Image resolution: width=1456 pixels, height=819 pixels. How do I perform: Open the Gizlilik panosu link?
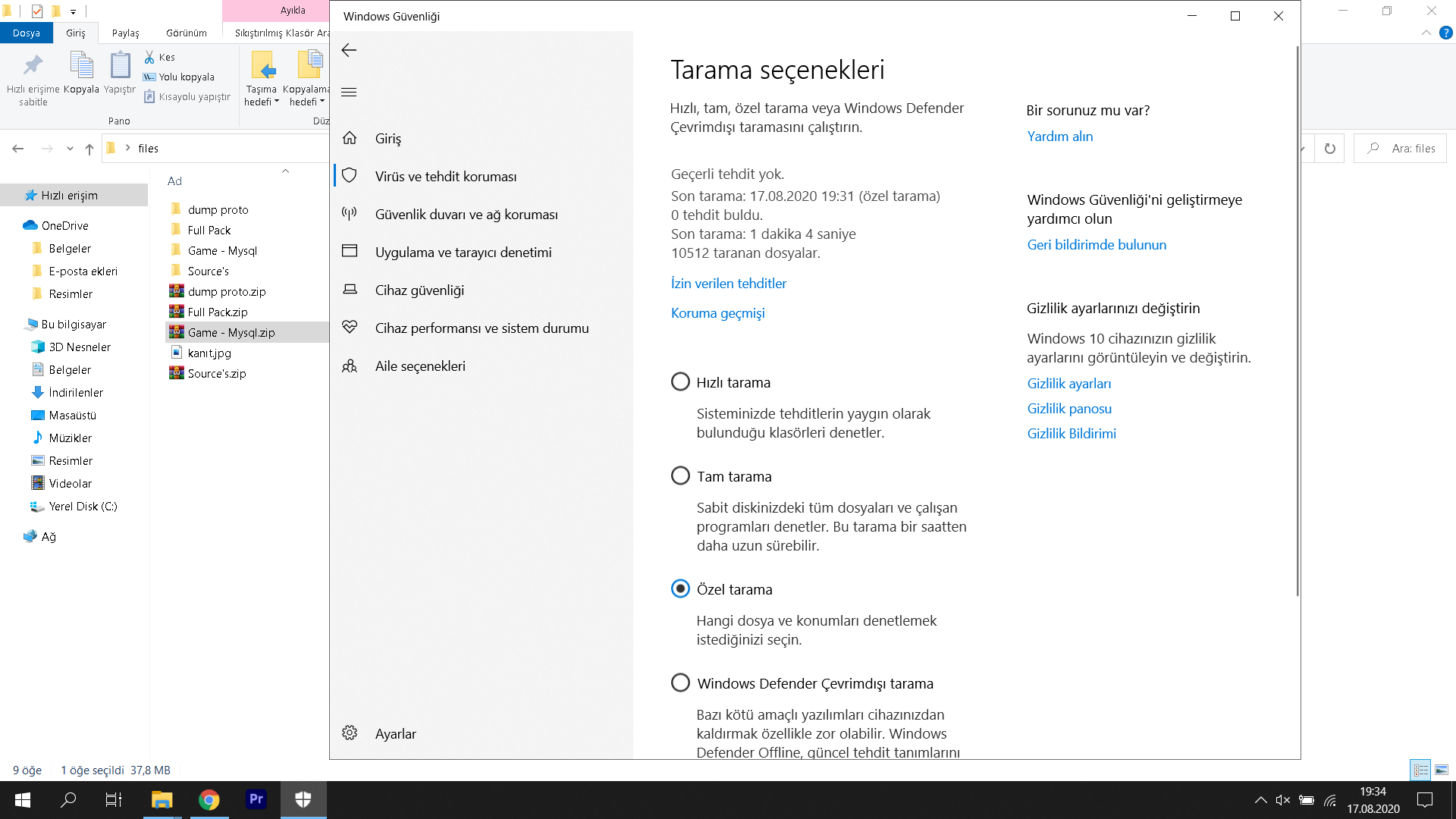pos(1069,409)
